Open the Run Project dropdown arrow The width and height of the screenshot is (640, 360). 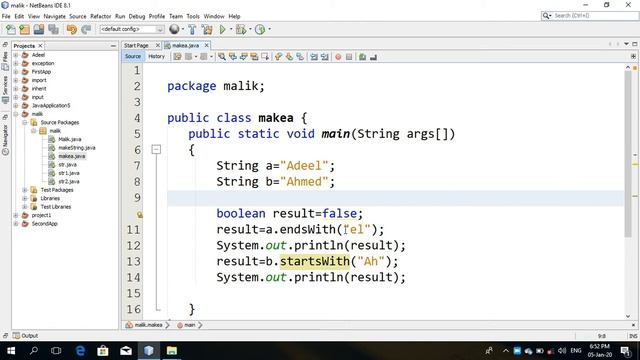pos(231,29)
